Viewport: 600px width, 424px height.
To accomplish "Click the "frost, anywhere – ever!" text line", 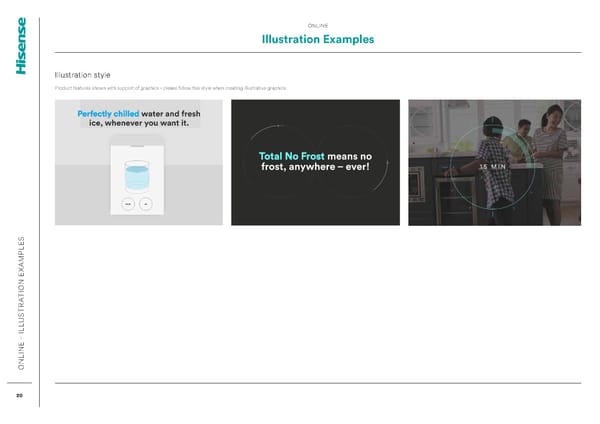I will 315,168.
